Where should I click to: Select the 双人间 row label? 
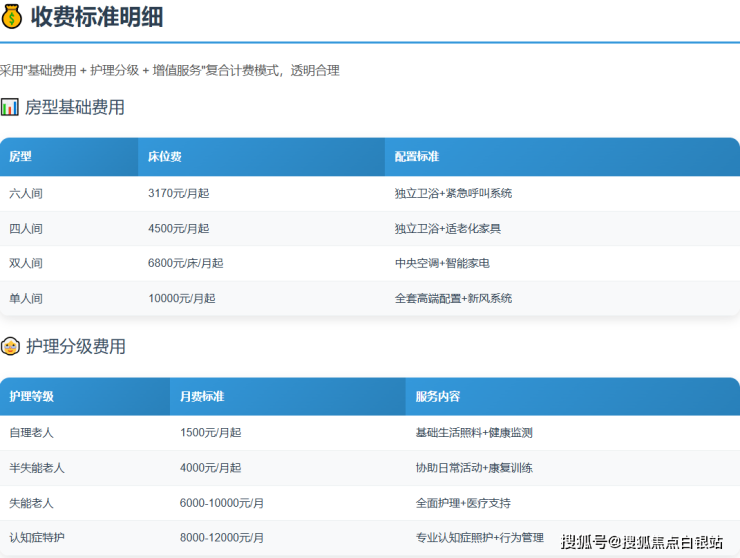point(26,264)
